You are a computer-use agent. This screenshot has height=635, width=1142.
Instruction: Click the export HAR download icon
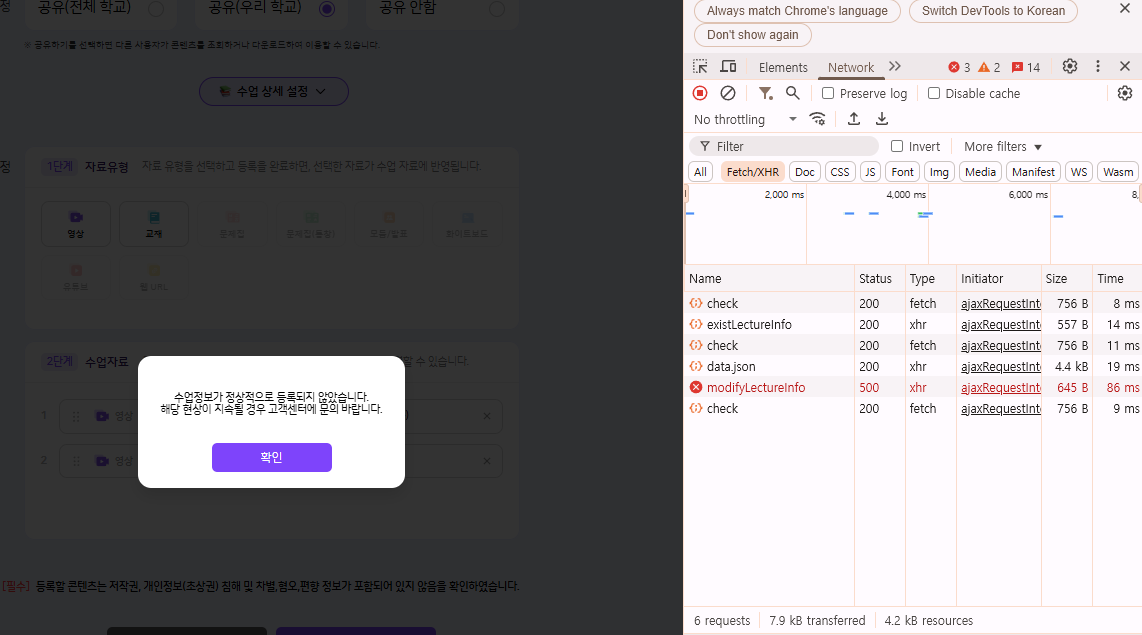click(882, 119)
